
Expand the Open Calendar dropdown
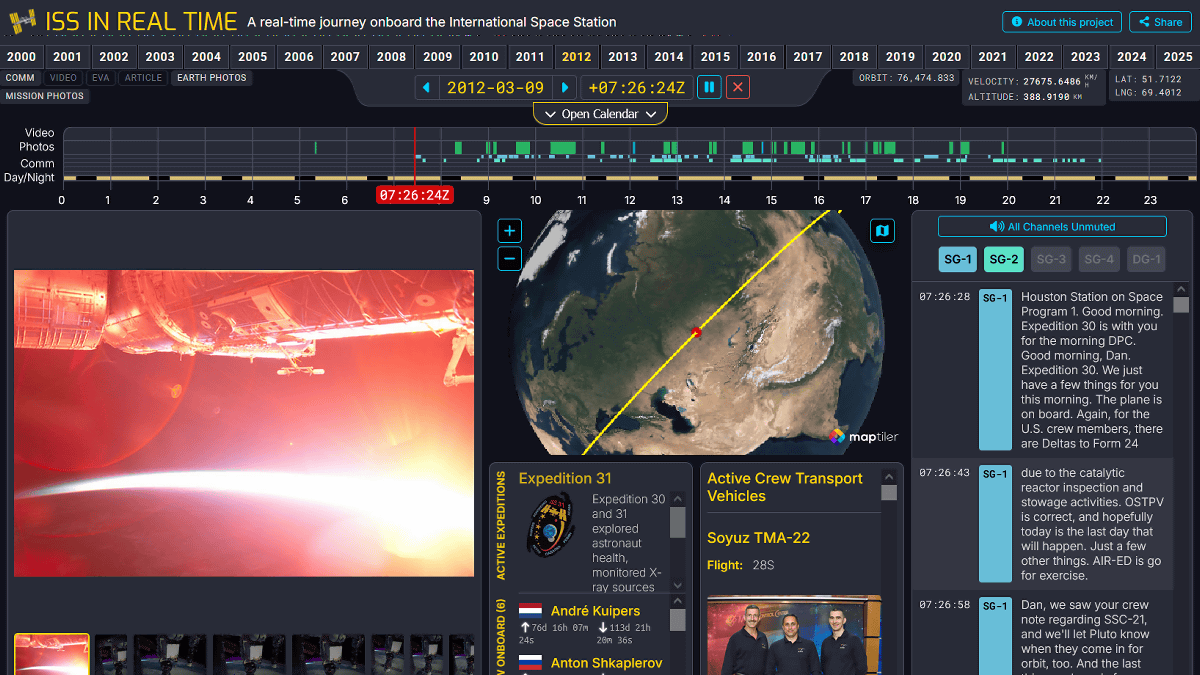[600, 114]
